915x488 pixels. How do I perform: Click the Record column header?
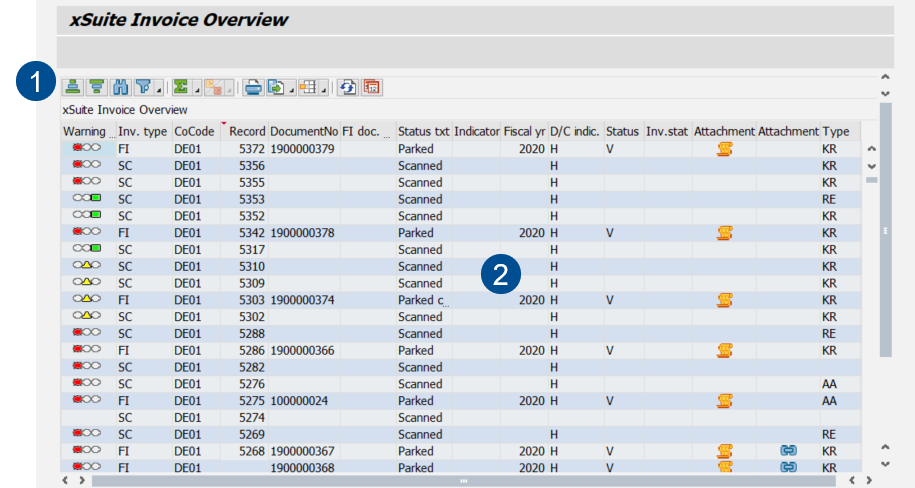pyautogui.click(x=246, y=131)
